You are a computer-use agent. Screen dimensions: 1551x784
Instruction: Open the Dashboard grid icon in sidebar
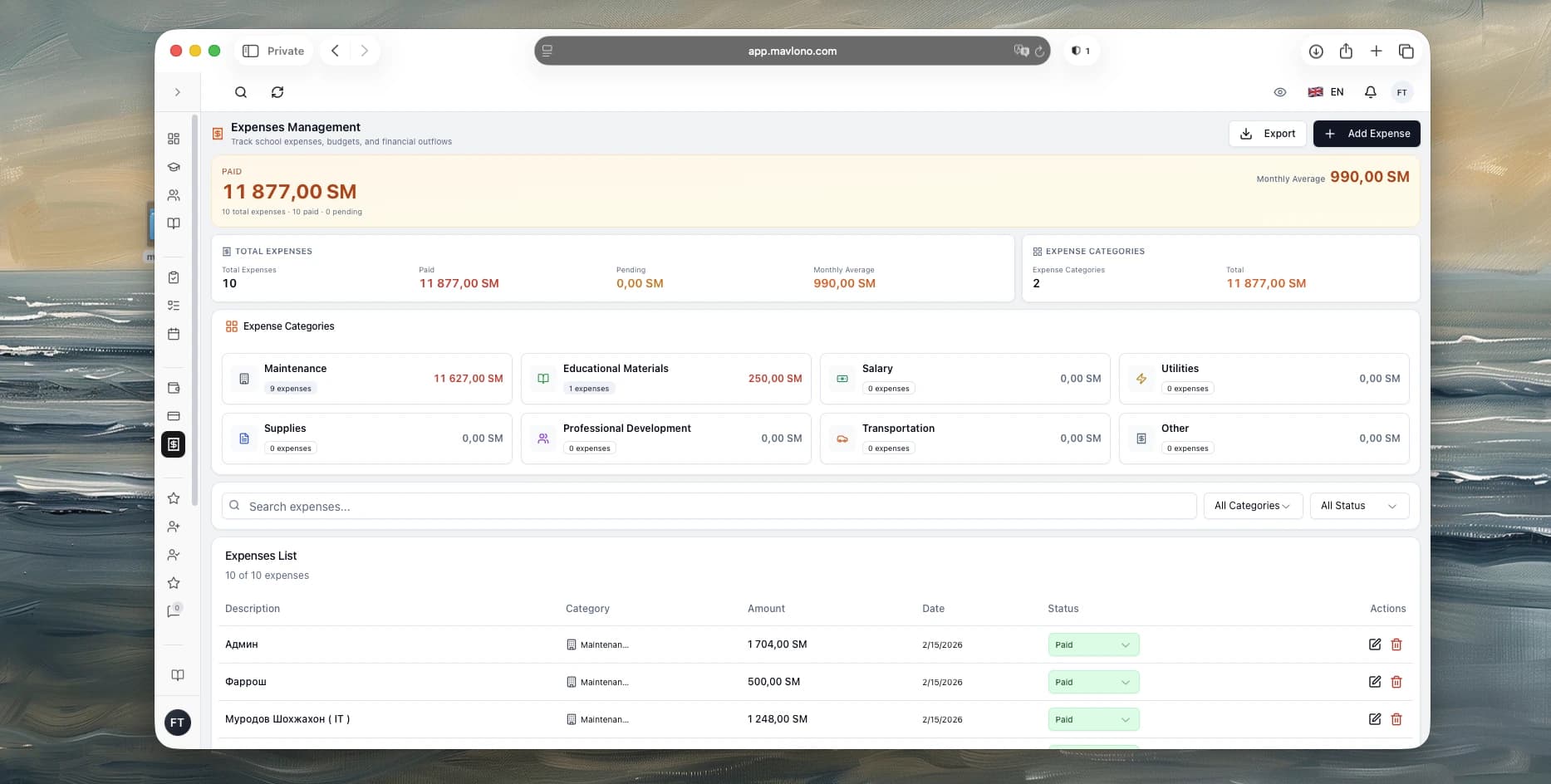point(174,139)
